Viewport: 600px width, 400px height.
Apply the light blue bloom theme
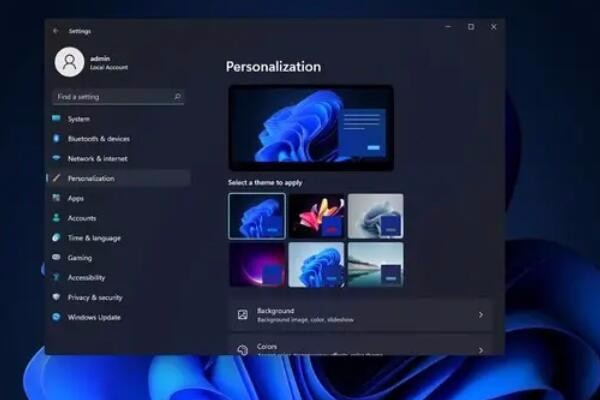(x=316, y=264)
